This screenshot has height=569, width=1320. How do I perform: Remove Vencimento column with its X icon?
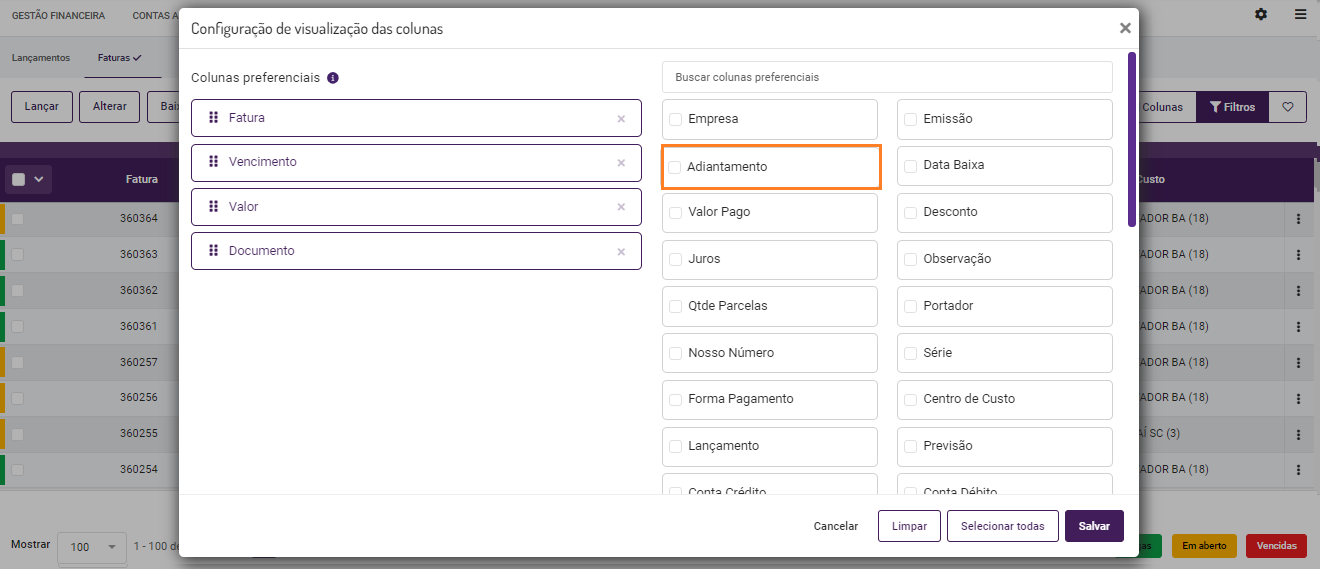(x=621, y=163)
